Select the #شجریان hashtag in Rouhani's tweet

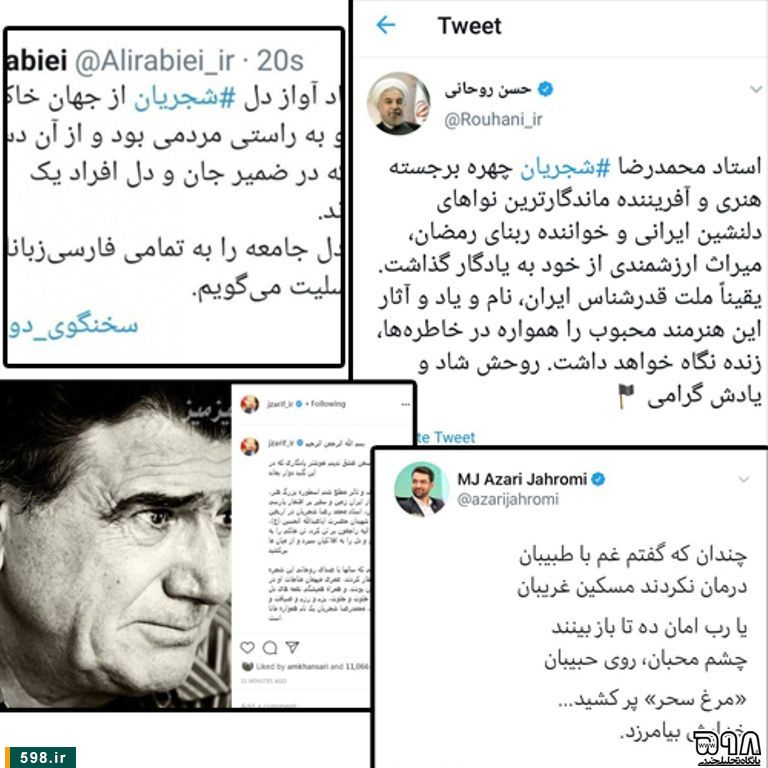pos(565,168)
